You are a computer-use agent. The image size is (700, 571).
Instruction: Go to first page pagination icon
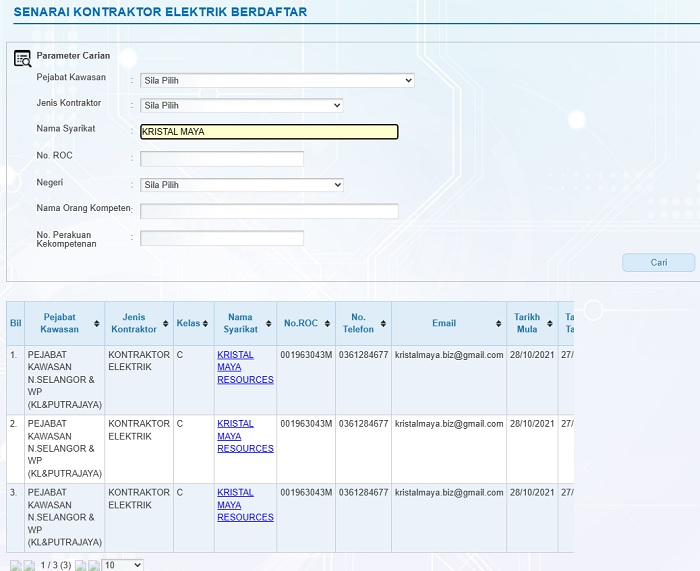[16, 566]
